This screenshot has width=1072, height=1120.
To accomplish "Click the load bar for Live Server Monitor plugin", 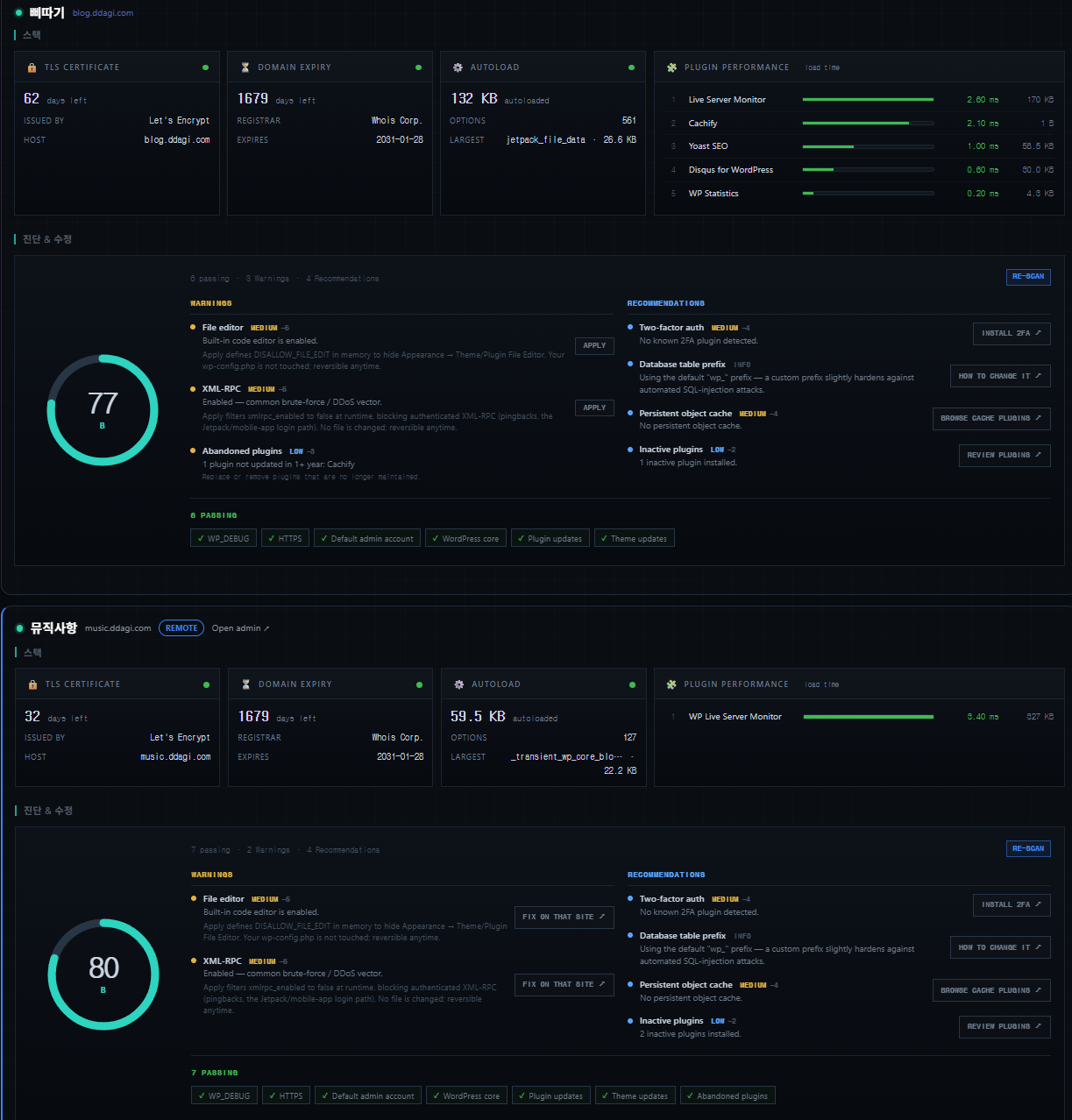I will click(x=869, y=100).
